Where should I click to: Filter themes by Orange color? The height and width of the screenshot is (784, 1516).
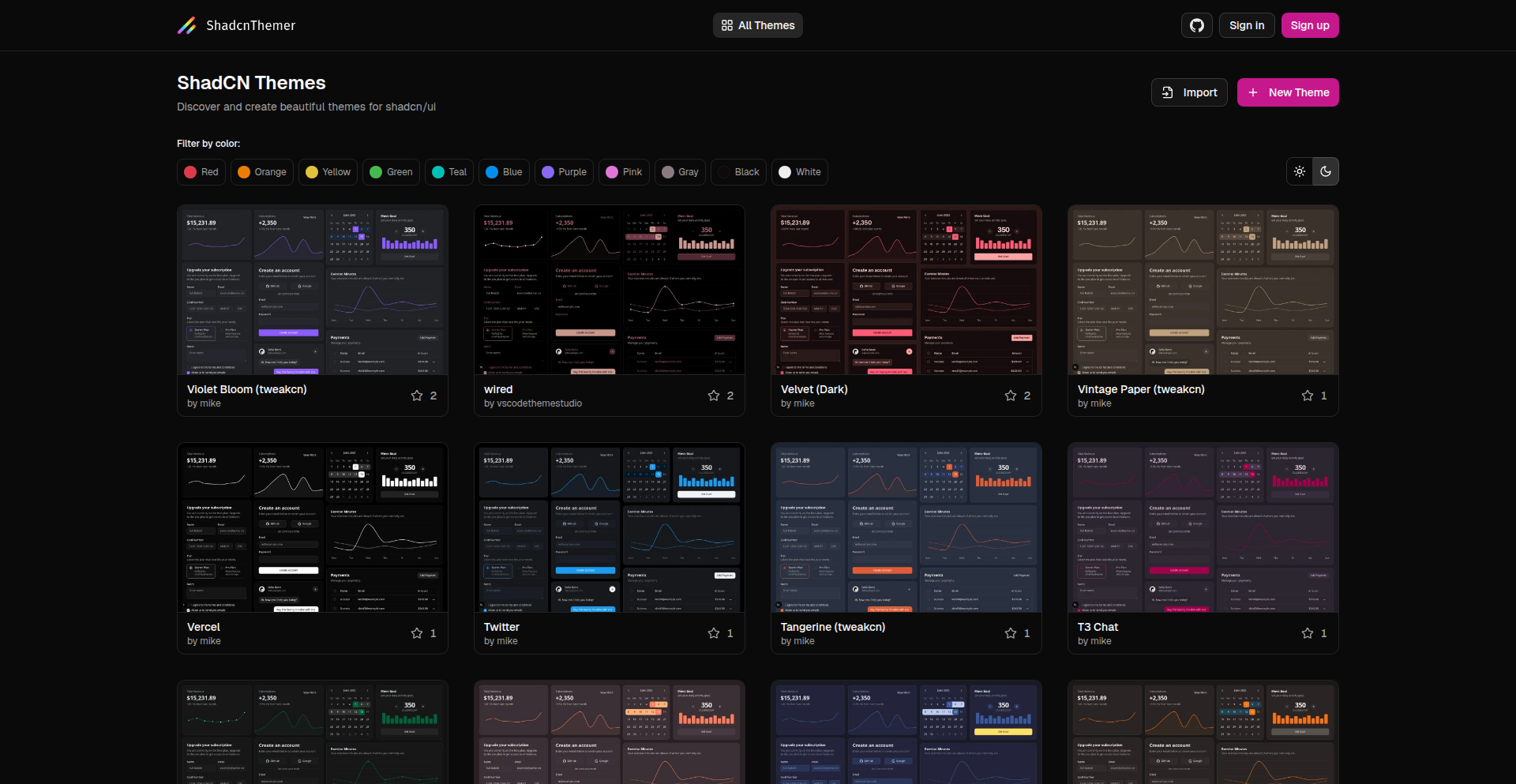[262, 172]
